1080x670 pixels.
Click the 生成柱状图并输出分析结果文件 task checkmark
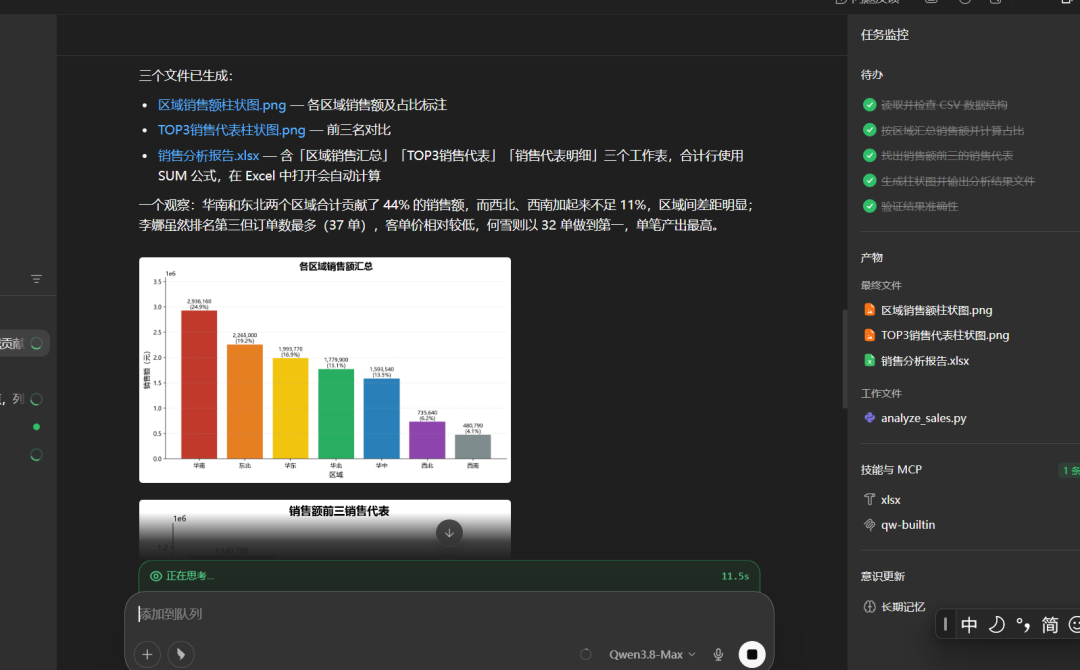(869, 180)
